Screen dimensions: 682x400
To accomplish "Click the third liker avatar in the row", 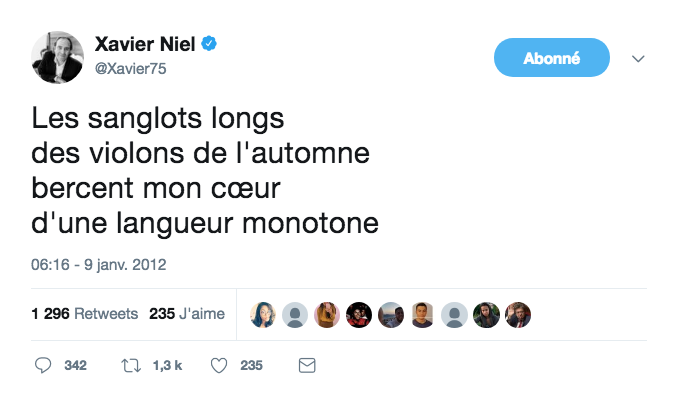I will click(326, 315).
